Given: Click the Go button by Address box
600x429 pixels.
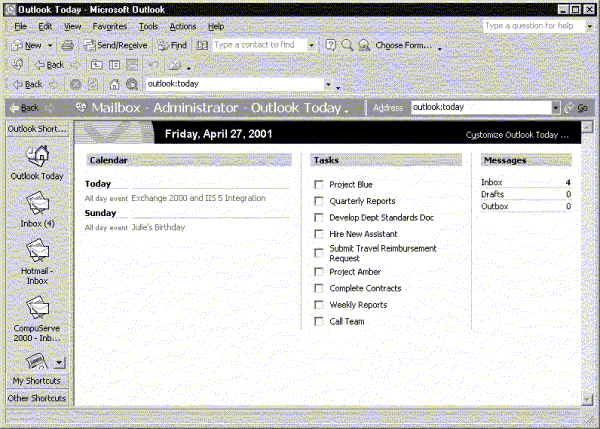Looking at the screenshot, I should point(576,108).
